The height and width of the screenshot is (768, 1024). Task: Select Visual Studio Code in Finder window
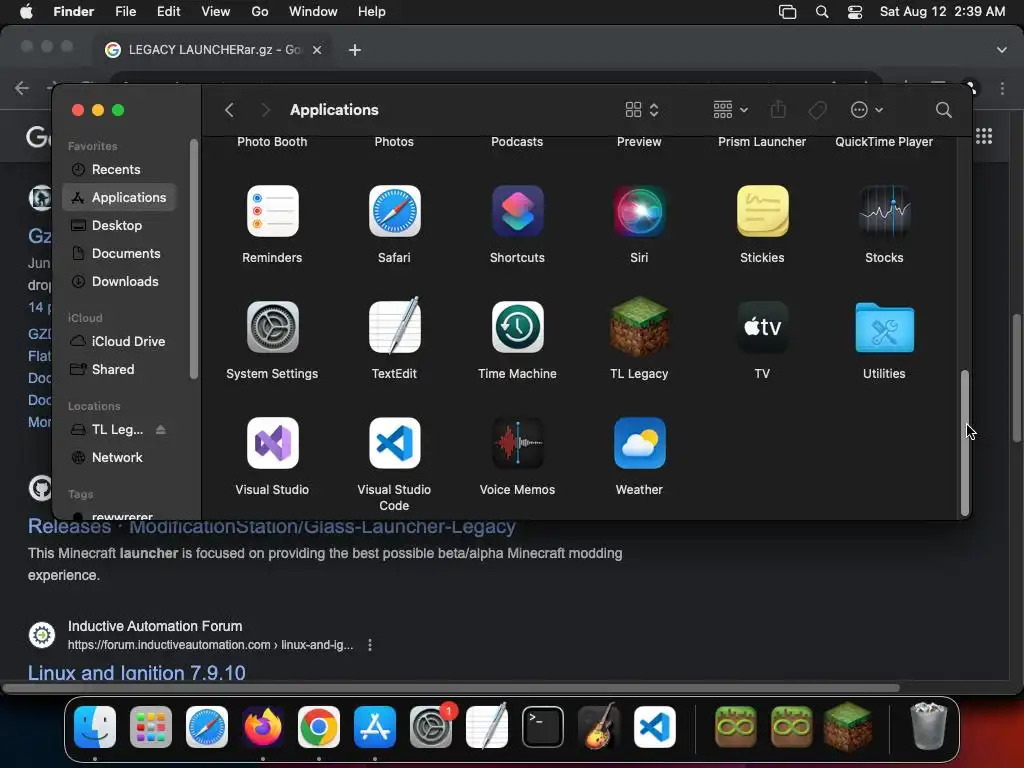[x=394, y=443]
